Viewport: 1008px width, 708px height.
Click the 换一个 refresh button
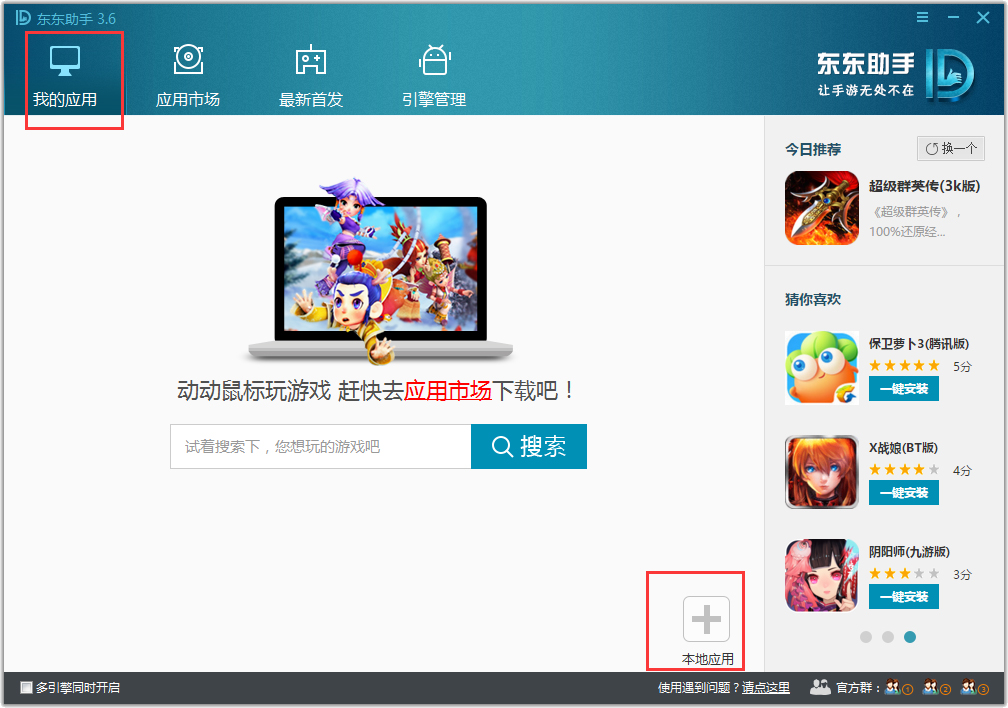click(x=951, y=149)
